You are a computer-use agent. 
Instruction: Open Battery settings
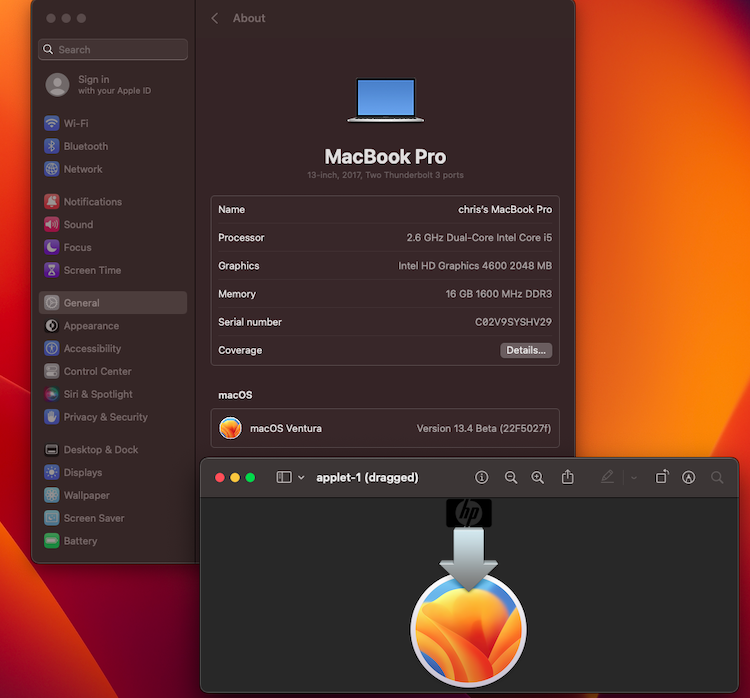tap(113, 541)
